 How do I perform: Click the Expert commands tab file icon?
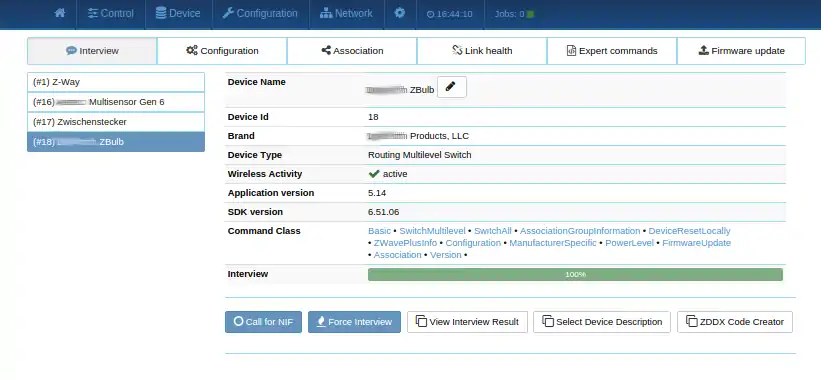coord(571,50)
